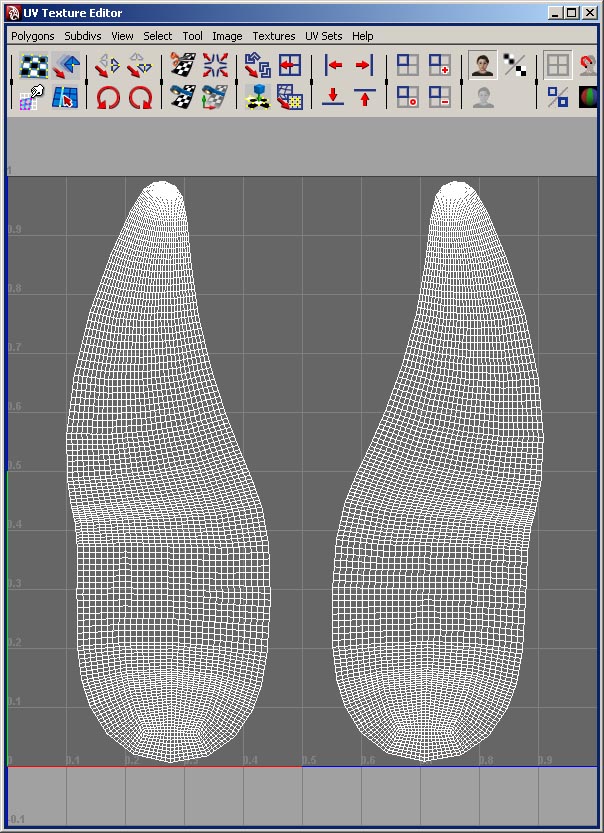Toggle the display image face icon
Image resolution: width=604 pixels, height=833 pixels.
pyautogui.click(x=485, y=66)
